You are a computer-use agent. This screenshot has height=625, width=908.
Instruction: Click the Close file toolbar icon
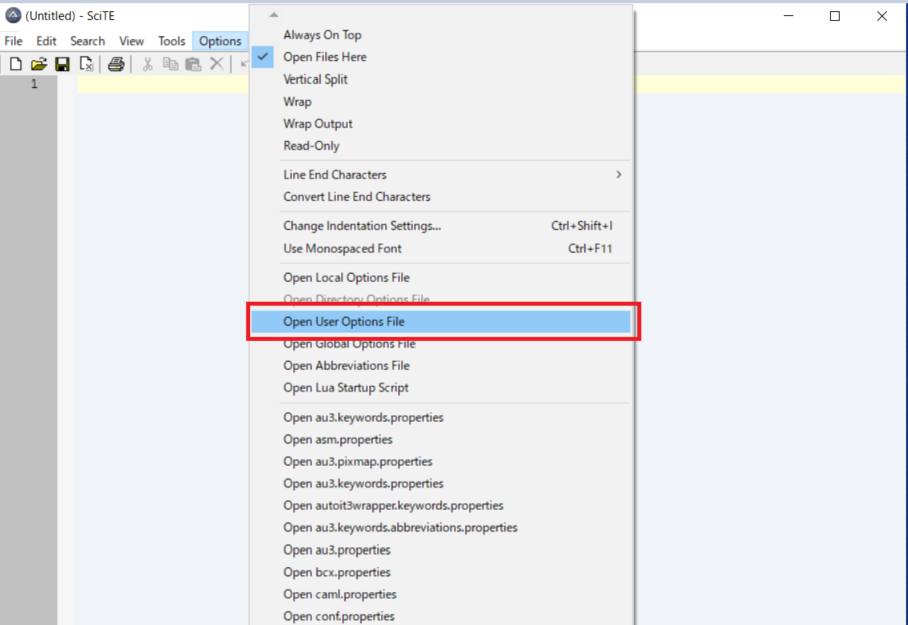coord(86,64)
